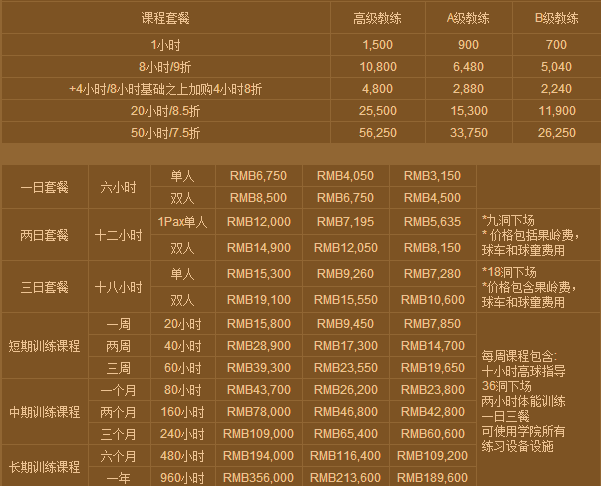The width and height of the screenshot is (601, 486).
Task: Click the 课程套餐 column header
Action: 168,18
